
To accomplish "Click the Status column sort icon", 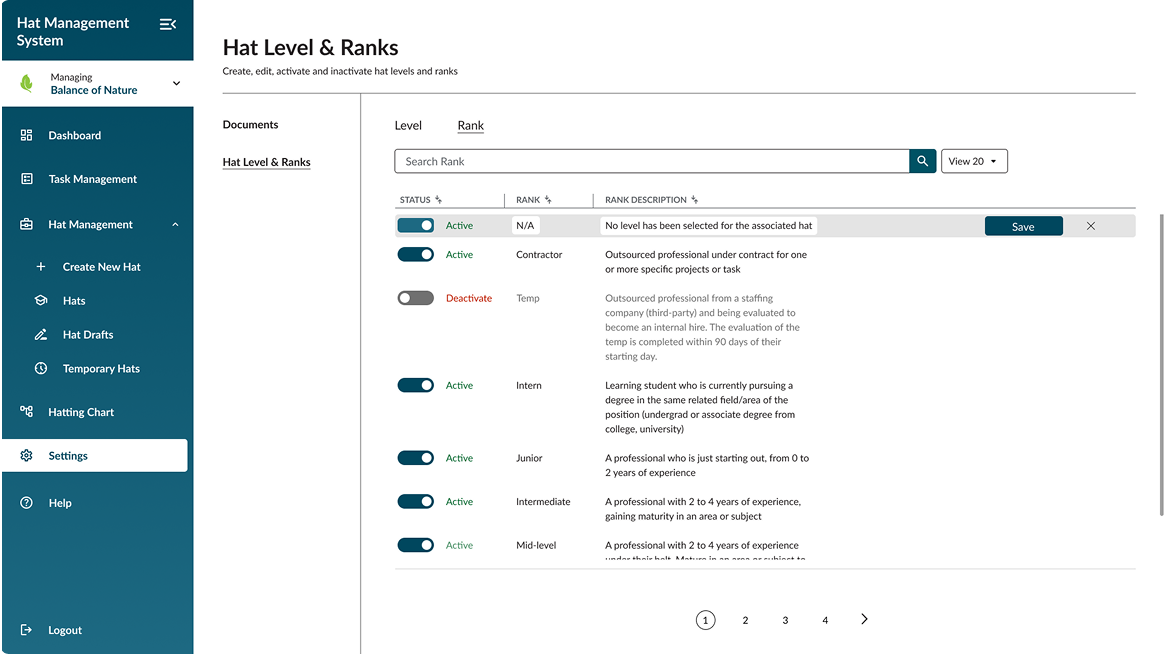I will coord(439,200).
